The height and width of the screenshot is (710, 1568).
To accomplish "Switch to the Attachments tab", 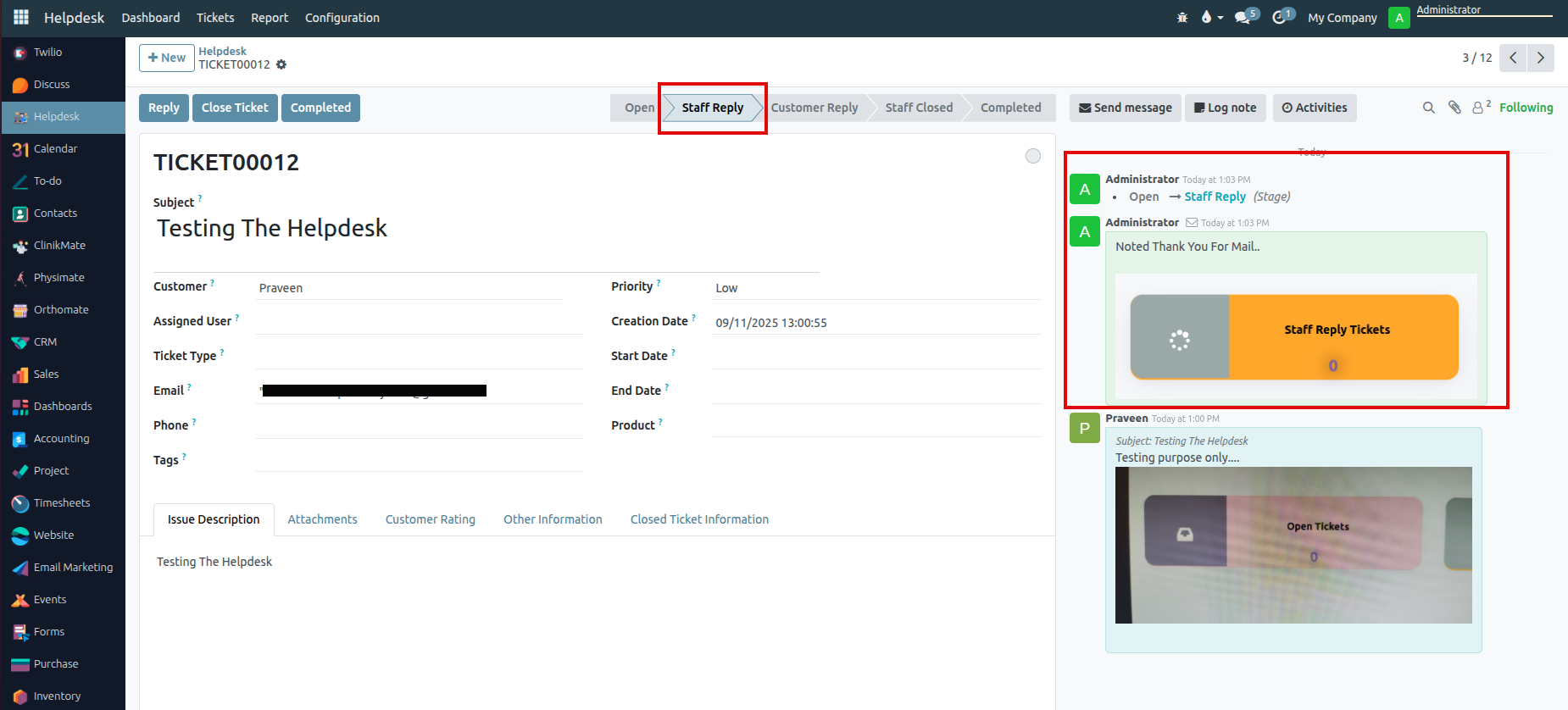I will point(322,519).
